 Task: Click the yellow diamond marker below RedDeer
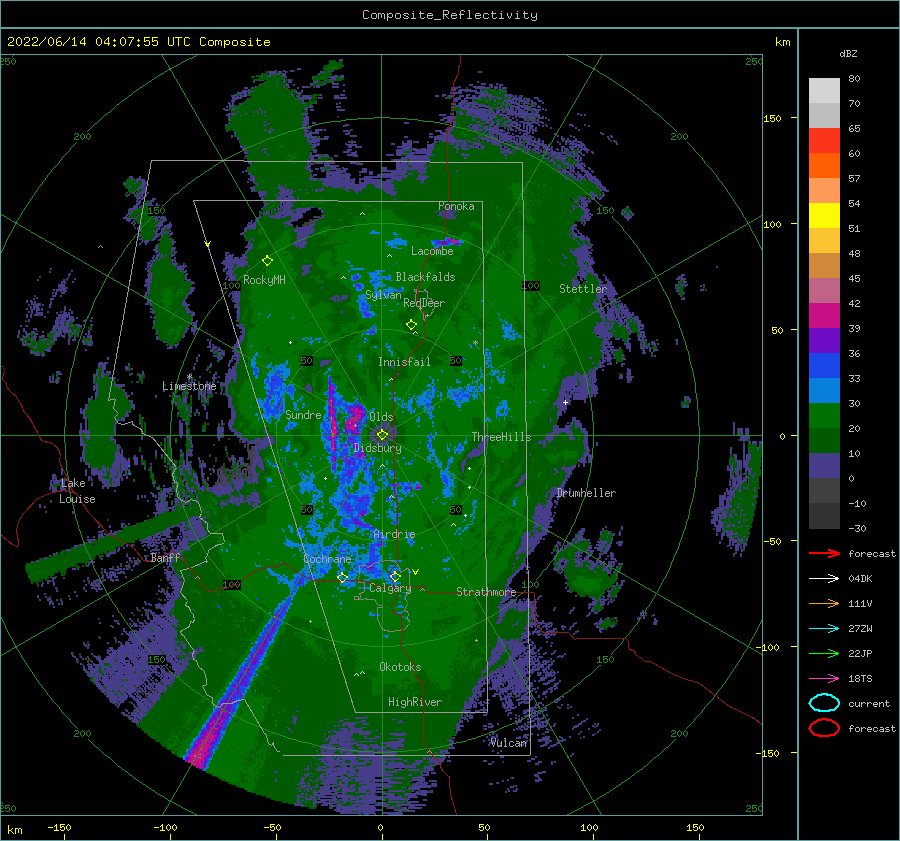coord(412,325)
